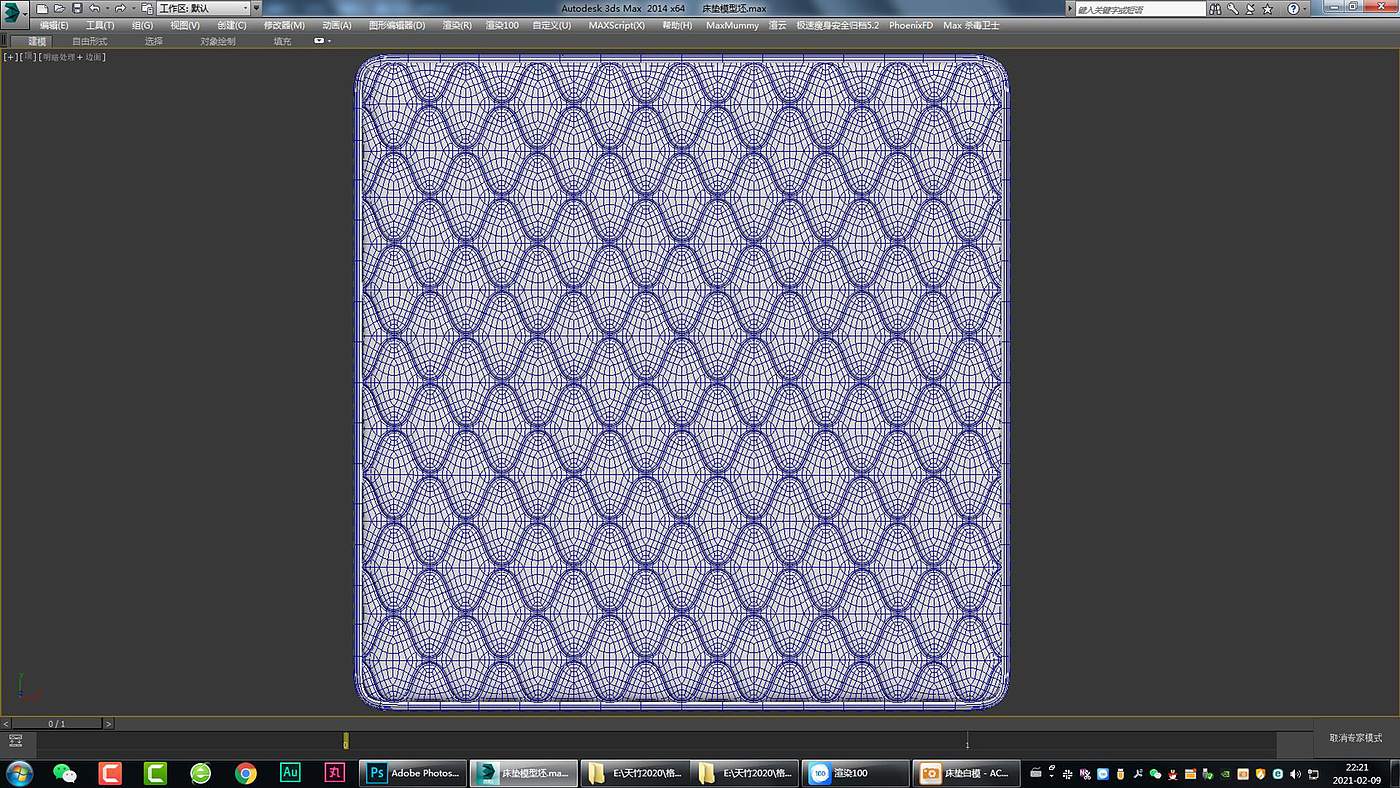This screenshot has height=788, width=1400.
Task: Click the Redo arrow icon
Action: pos(120,8)
